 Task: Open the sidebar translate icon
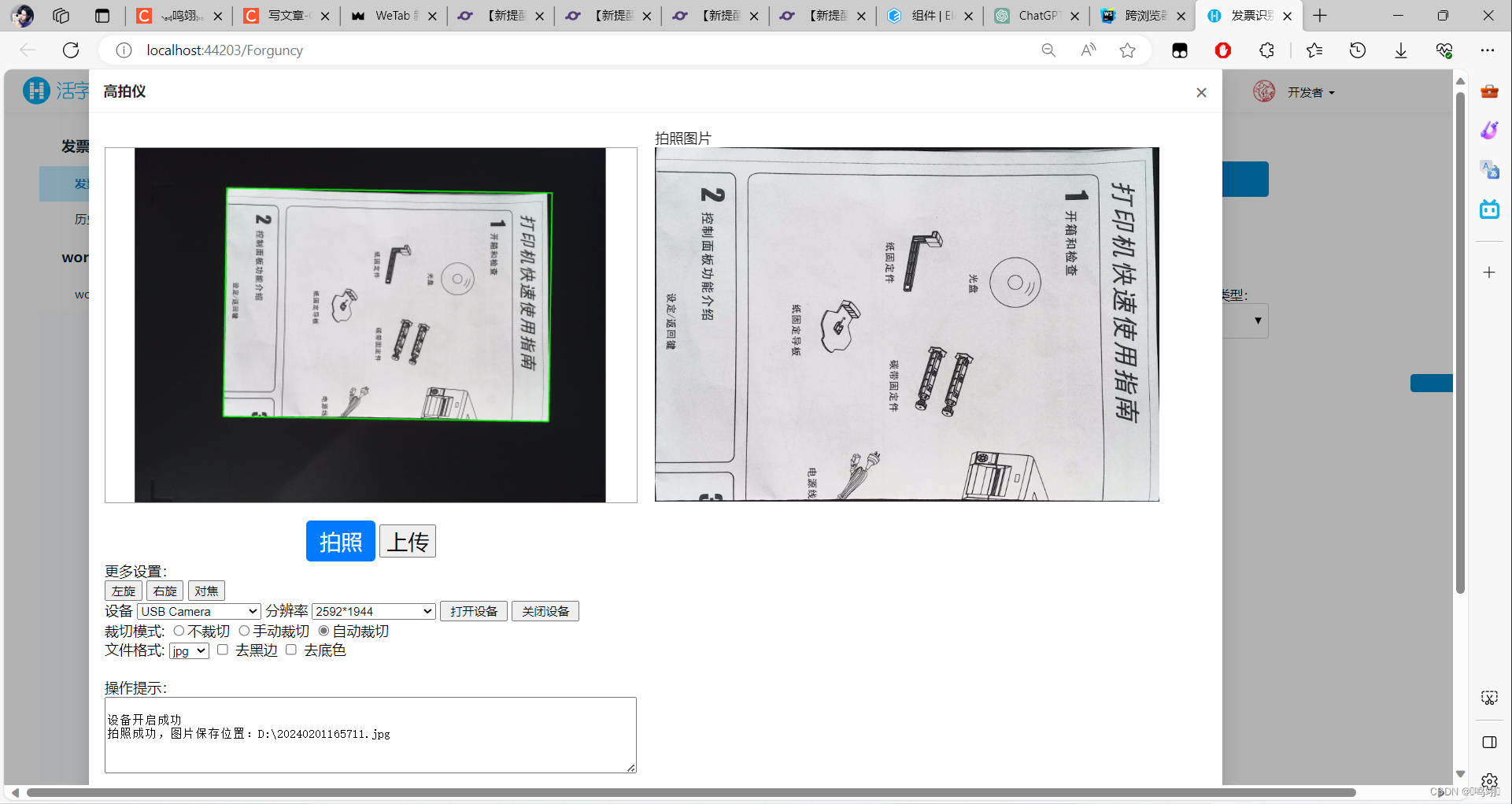(x=1489, y=169)
